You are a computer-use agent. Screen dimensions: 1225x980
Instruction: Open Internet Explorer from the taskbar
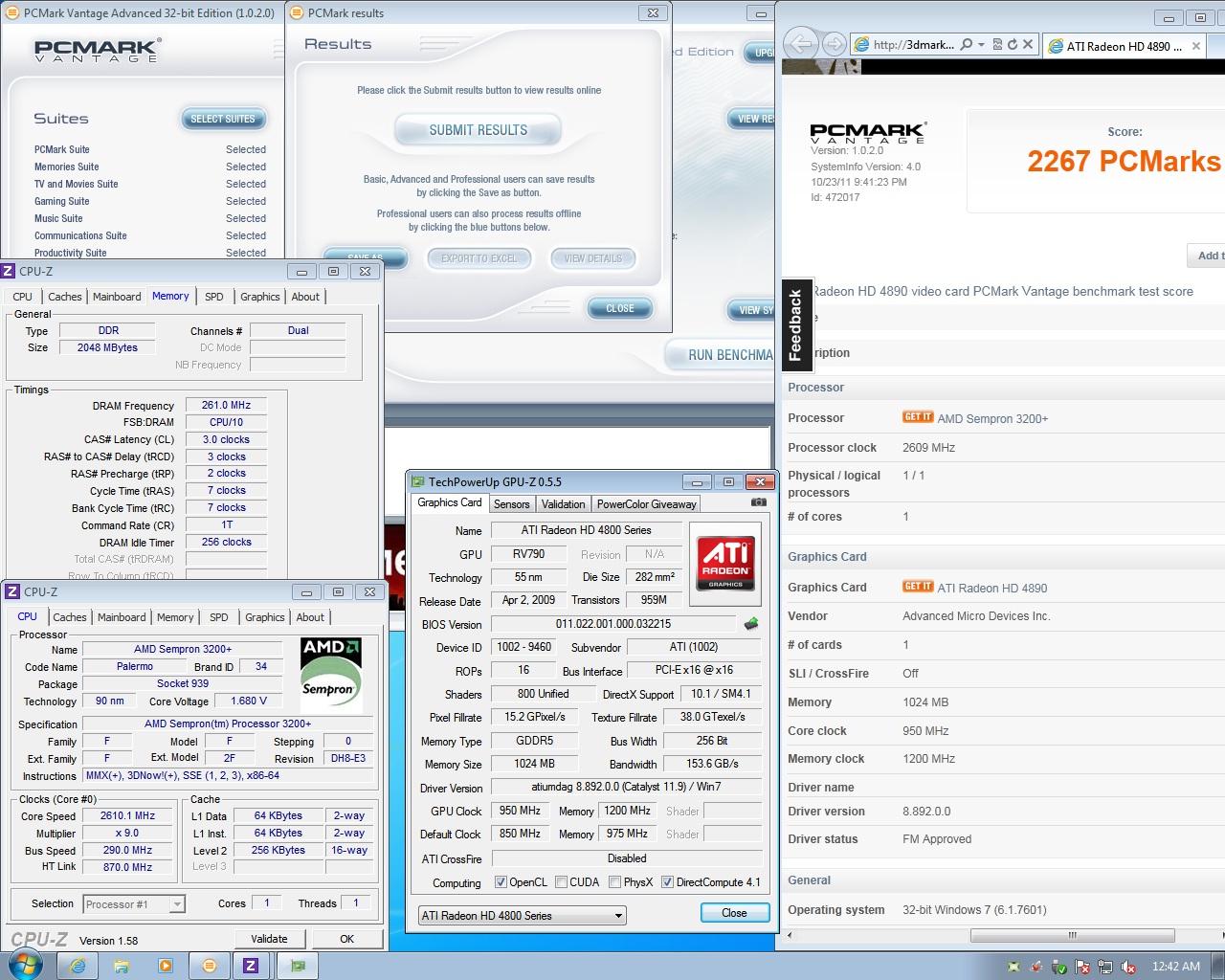pos(78,965)
